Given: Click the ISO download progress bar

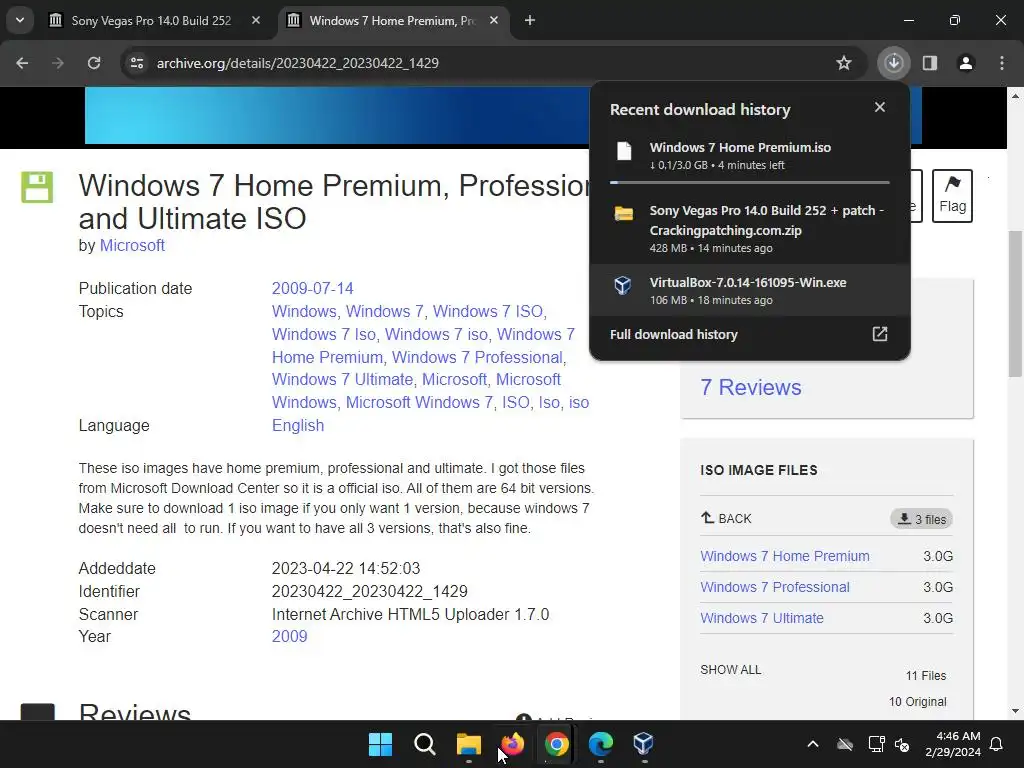Looking at the screenshot, I should tap(750, 183).
